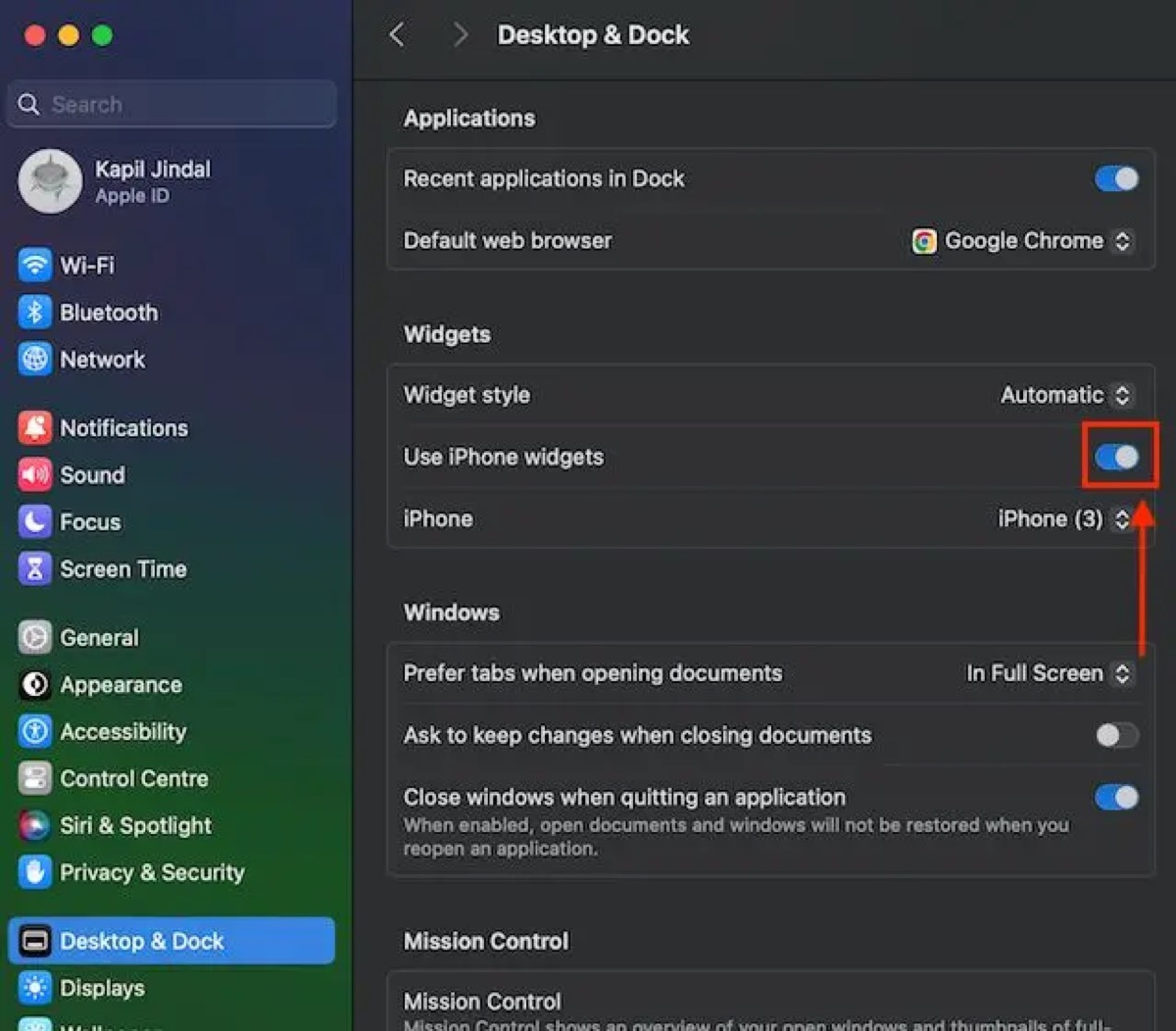Click the Screen Time hourglass icon
1176x1031 pixels.
(35, 568)
